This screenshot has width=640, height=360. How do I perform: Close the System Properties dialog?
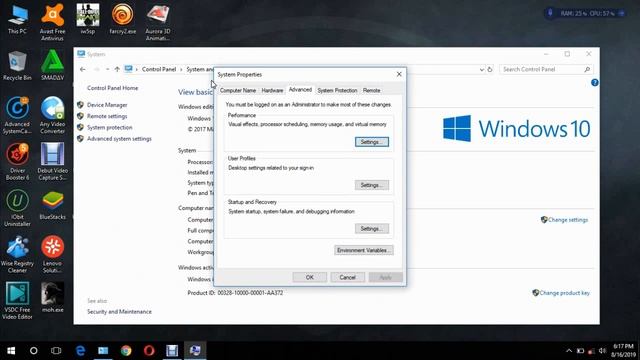click(399, 74)
